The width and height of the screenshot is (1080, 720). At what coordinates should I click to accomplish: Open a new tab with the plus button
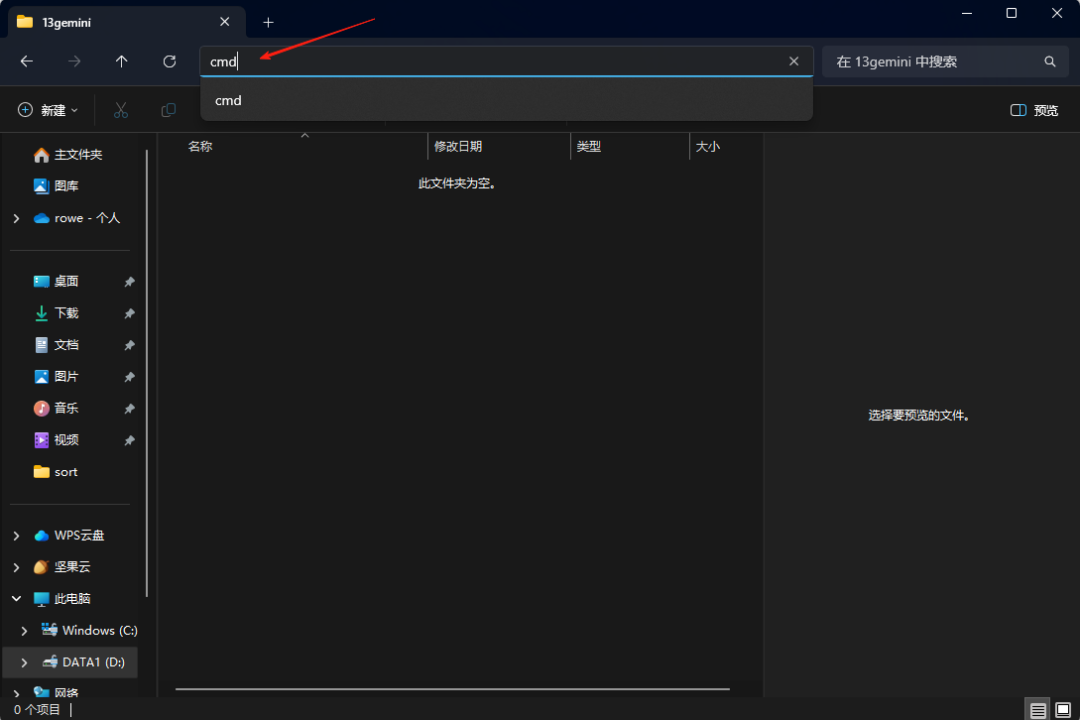point(268,21)
